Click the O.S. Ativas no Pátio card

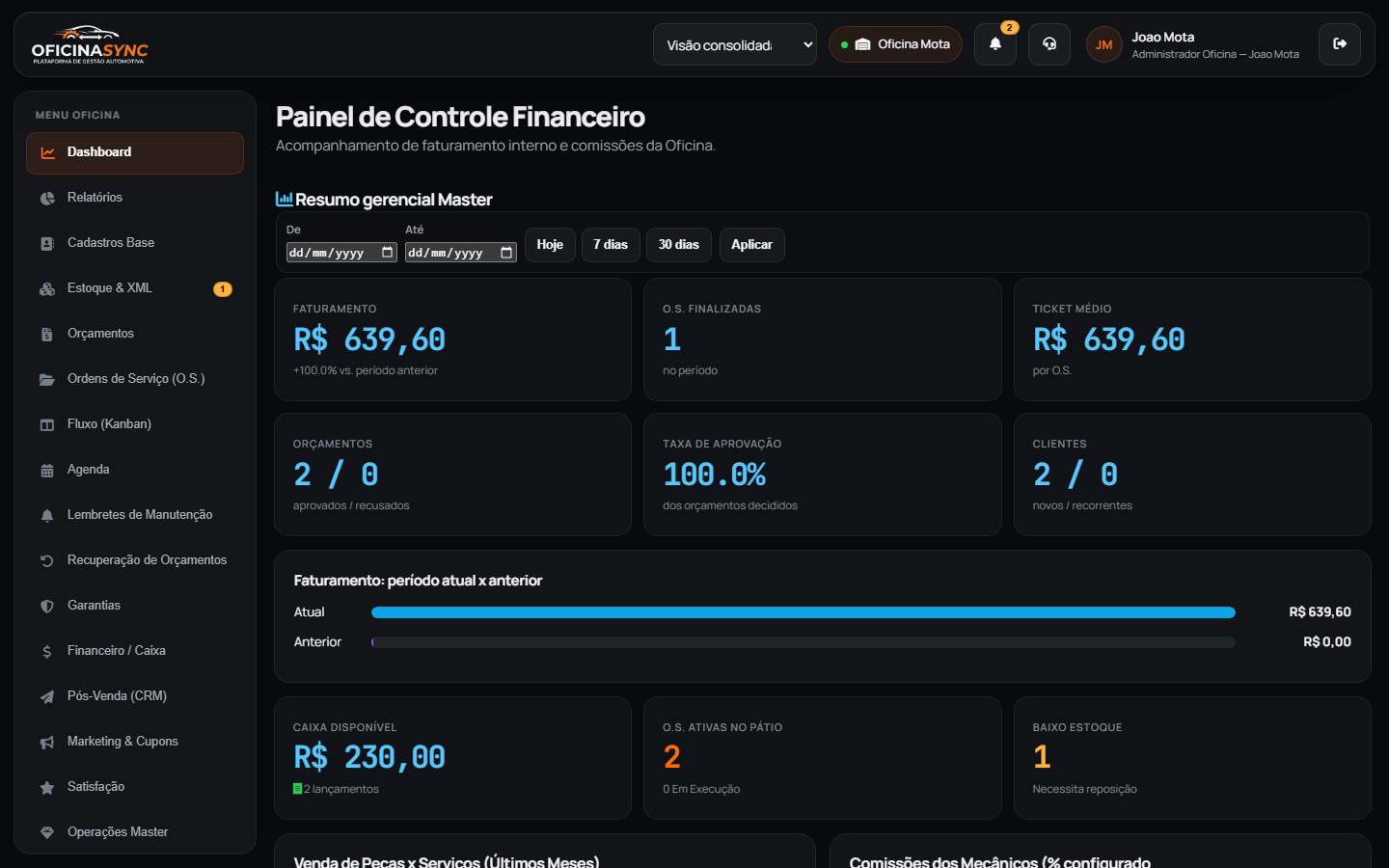pos(823,758)
